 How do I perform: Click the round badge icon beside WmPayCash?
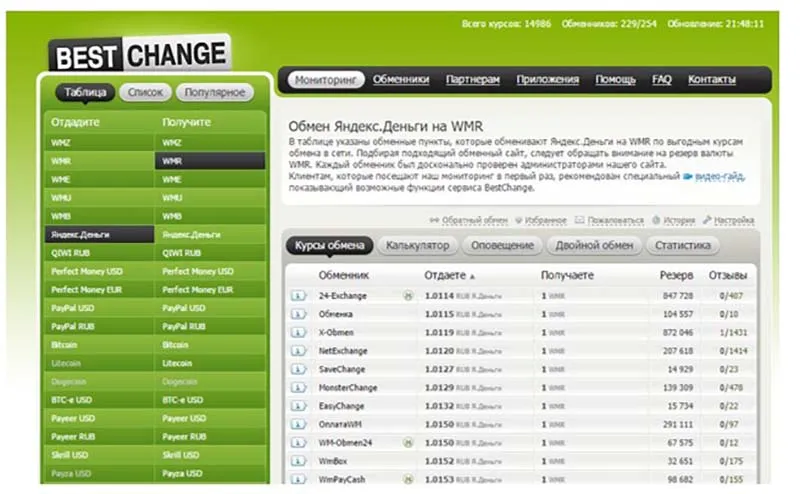[408, 479]
